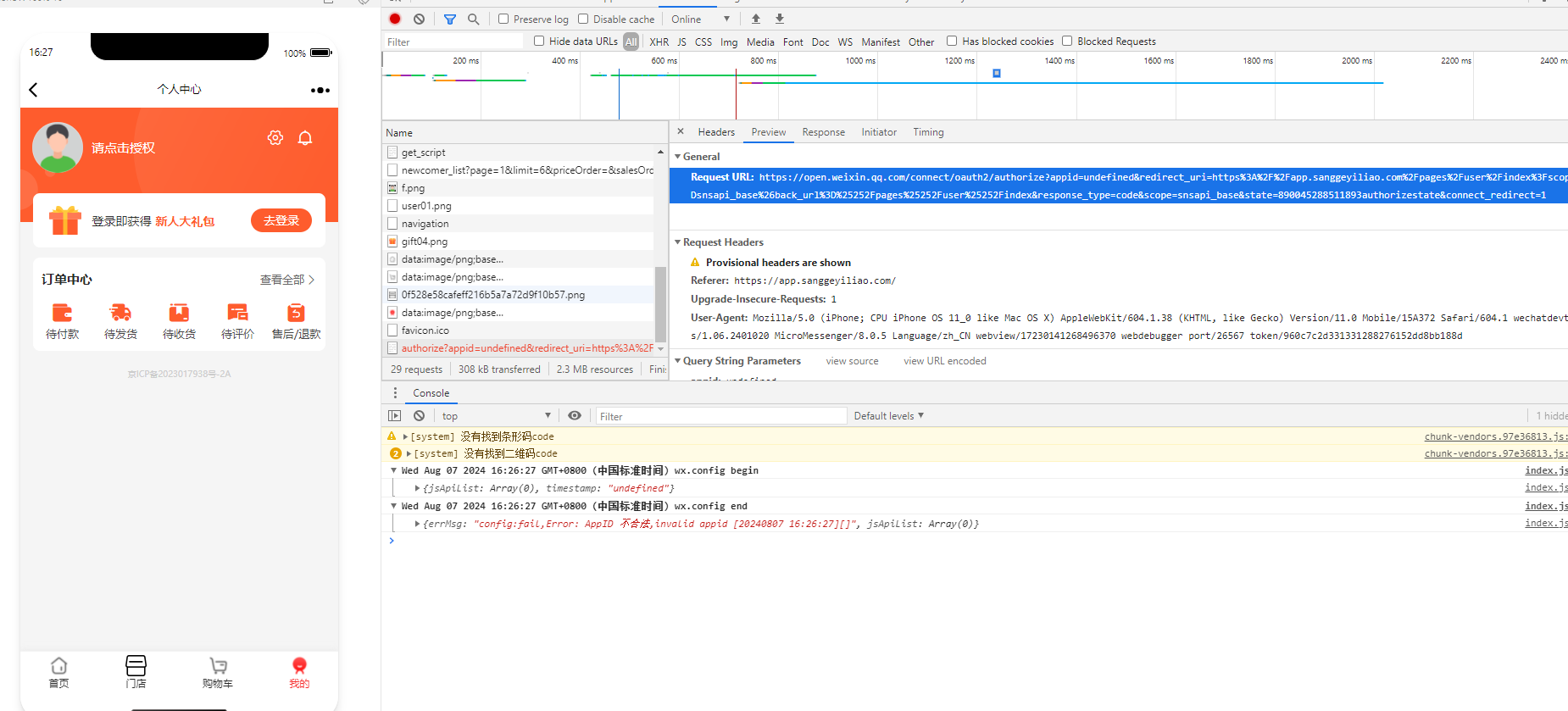This screenshot has width=1568, height=711.
Task: Import HAR file upload arrow
Action: coord(756,19)
